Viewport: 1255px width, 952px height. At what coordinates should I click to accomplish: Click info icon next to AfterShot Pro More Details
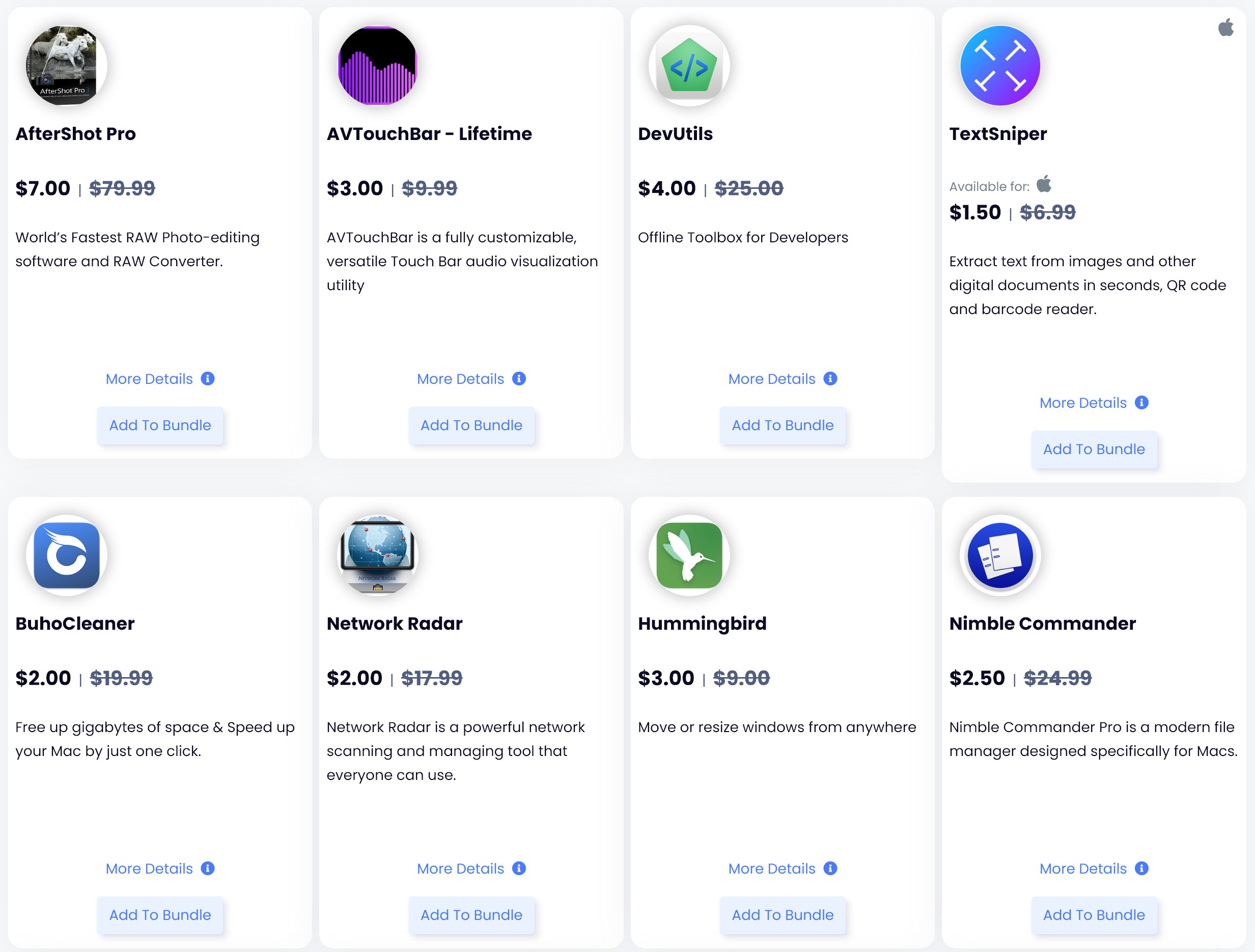point(208,378)
